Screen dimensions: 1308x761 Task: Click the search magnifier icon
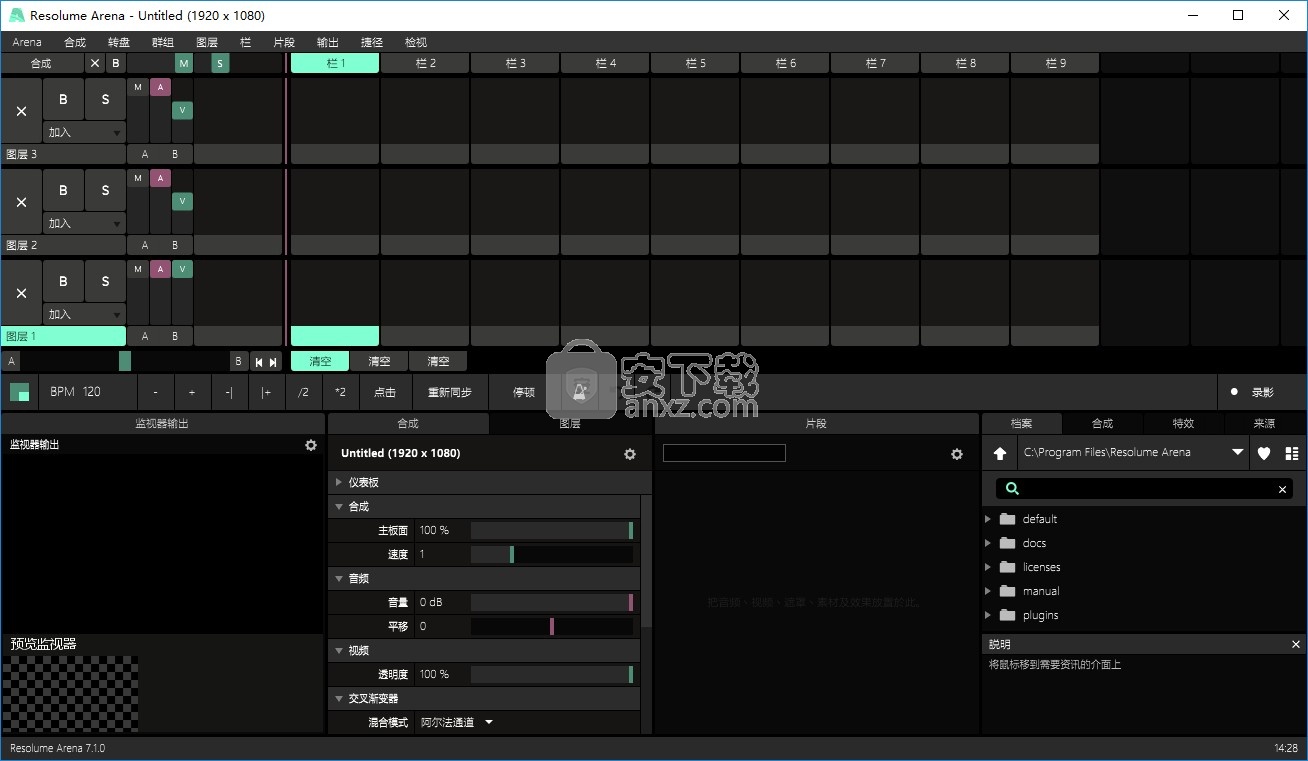(1012, 489)
